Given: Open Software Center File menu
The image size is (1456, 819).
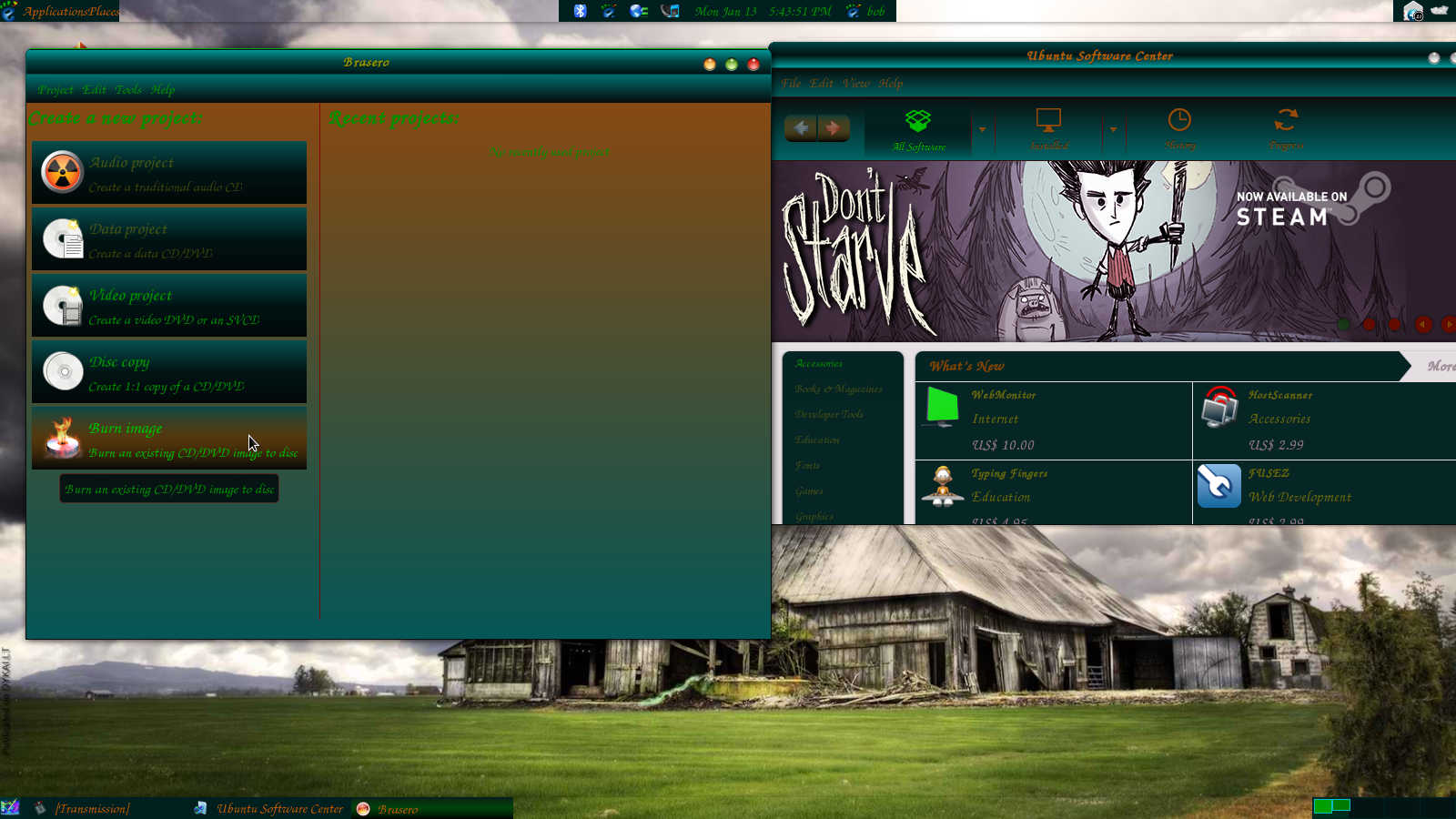Looking at the screenshot, I should 791,83.
